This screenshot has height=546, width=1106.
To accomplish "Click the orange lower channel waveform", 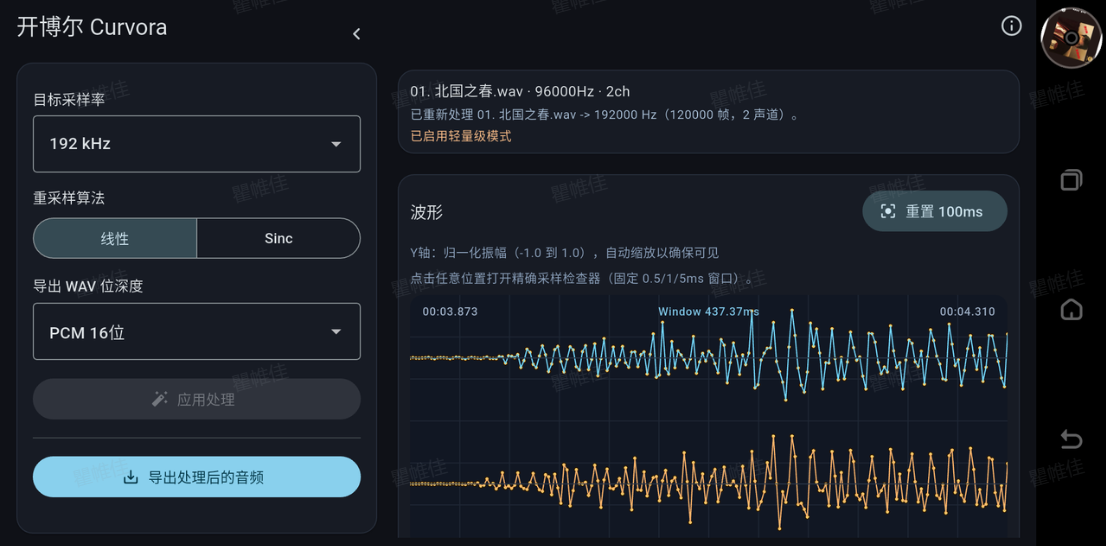I will point(708,482).
